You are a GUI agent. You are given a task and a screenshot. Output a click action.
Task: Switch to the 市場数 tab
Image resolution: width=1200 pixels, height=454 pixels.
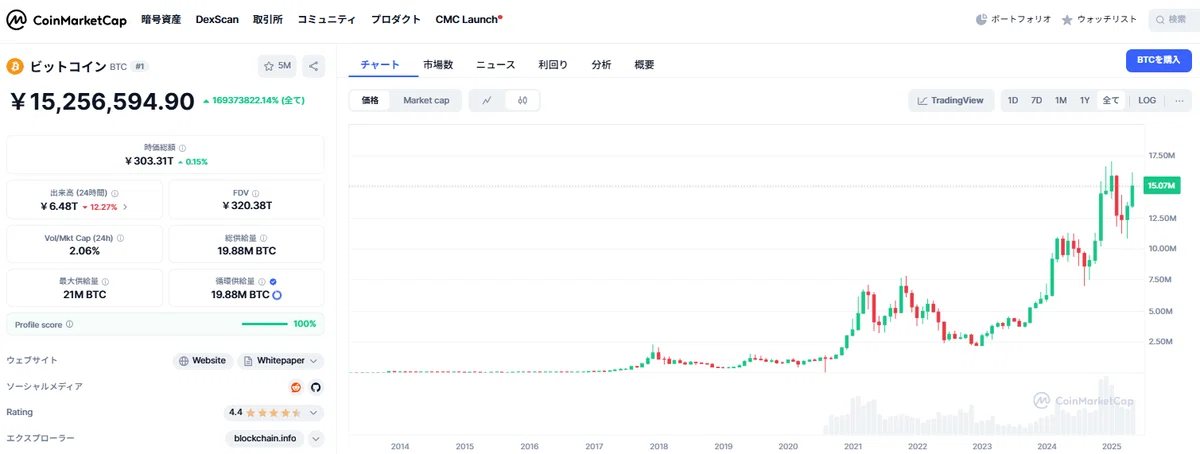[438, 64]
